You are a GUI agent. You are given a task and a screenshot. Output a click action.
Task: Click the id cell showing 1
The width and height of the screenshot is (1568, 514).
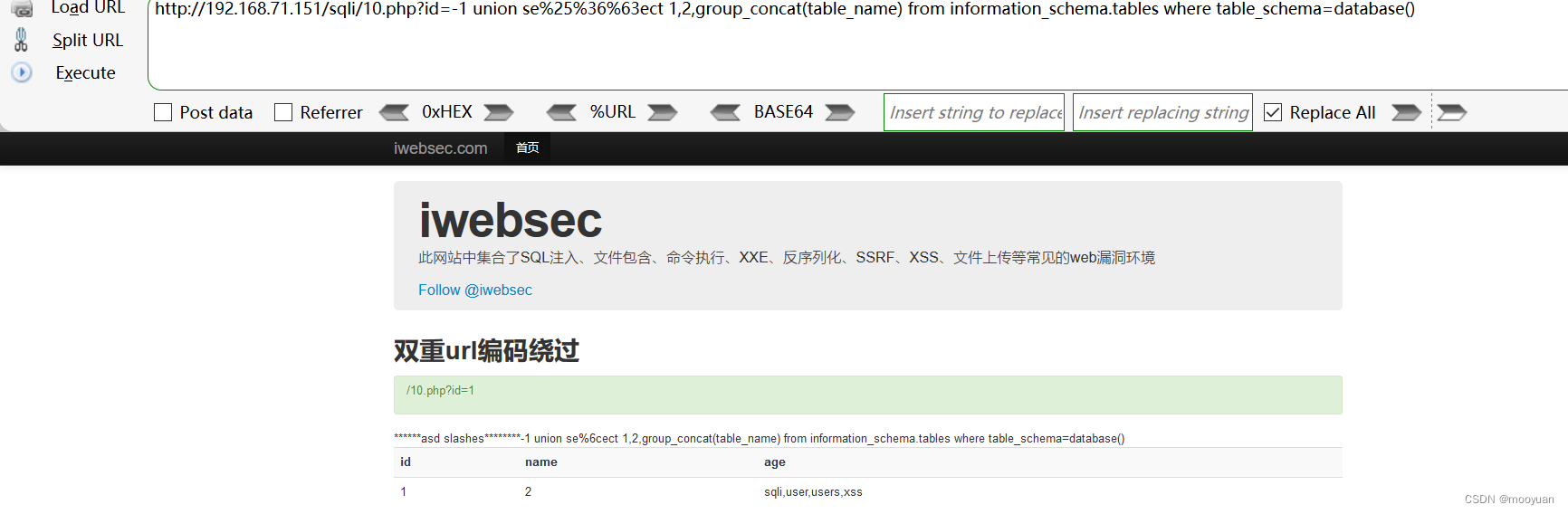click(404, 492)
